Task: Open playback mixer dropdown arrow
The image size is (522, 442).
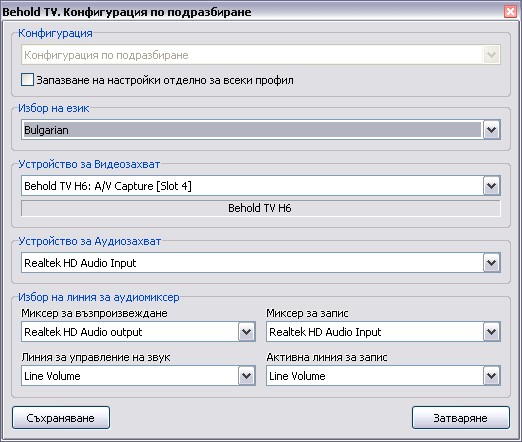Action: (247, 332)
